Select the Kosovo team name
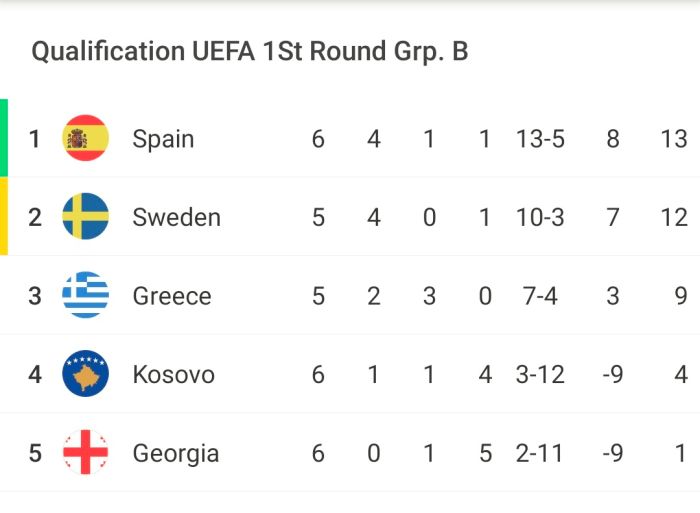700x513 pixels. 174,375
